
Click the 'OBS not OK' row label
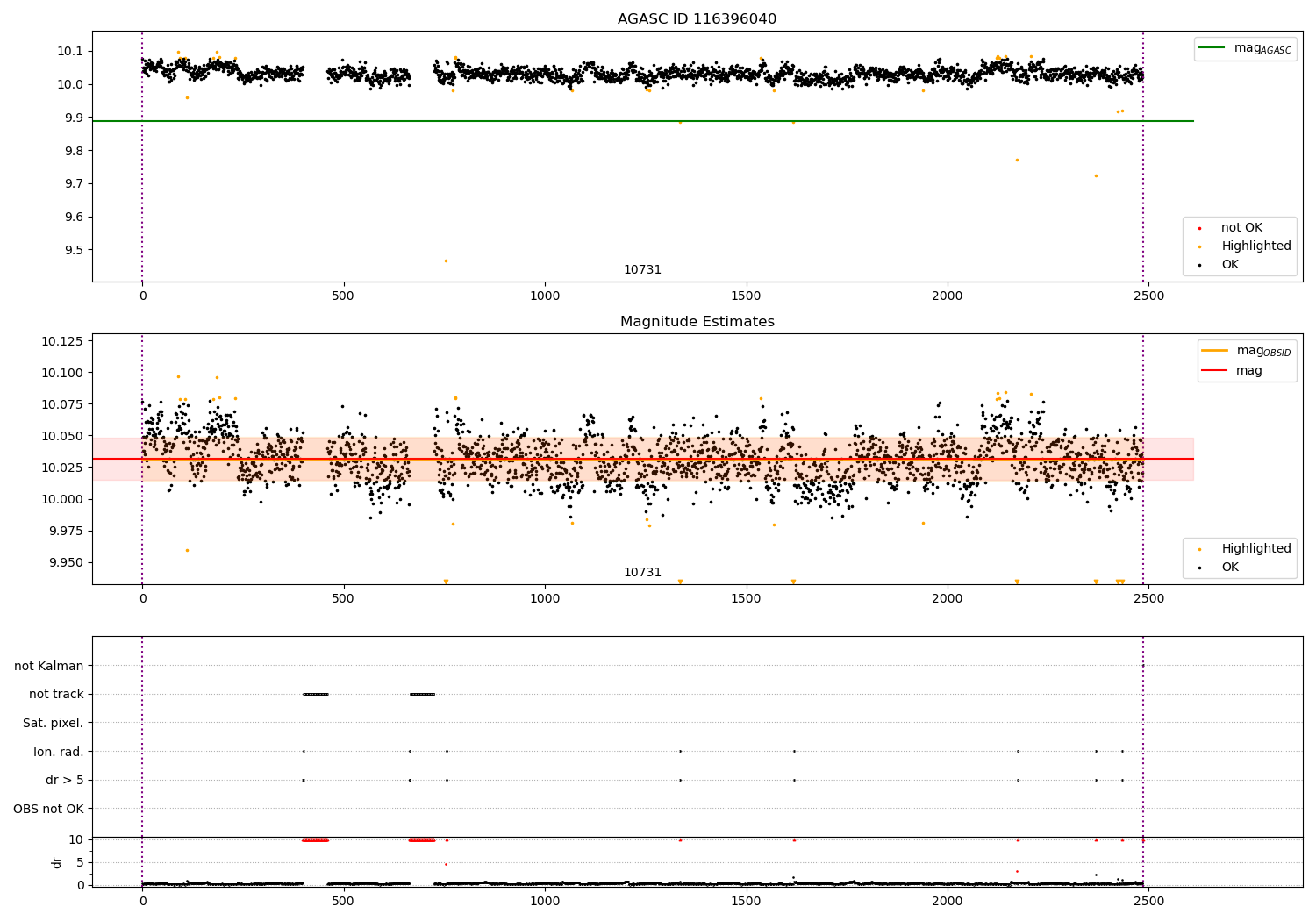[48, 808]
